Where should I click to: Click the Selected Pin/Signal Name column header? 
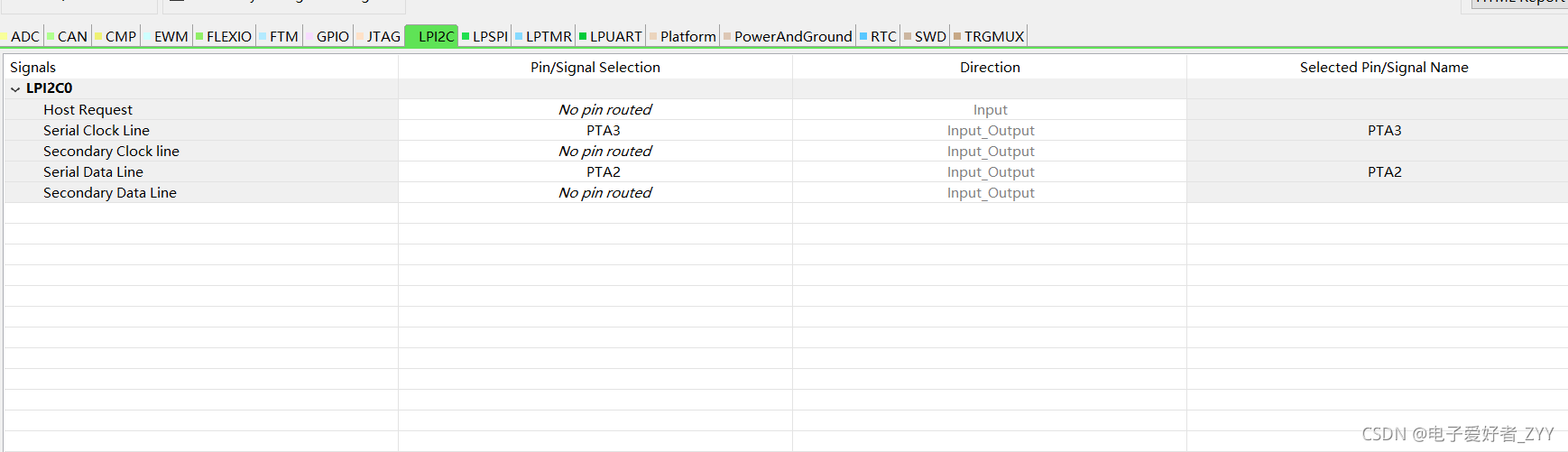click(1378, 67)
